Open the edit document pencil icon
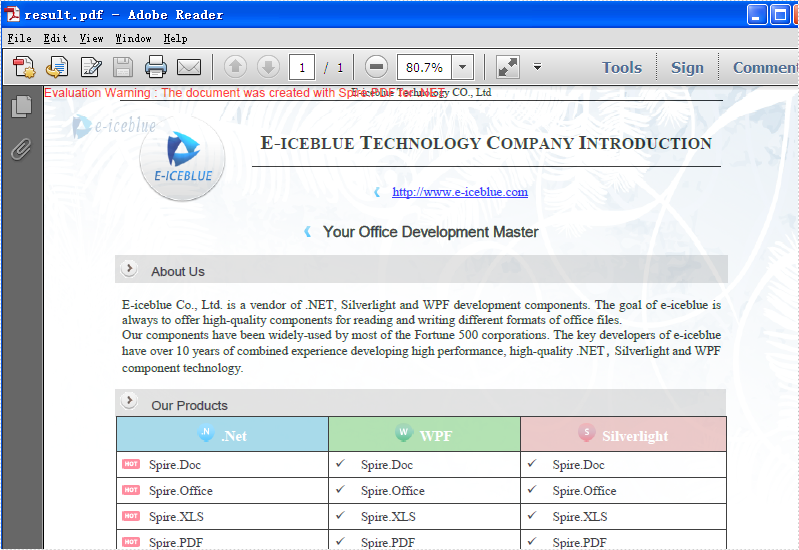 [x=91, y=67]
